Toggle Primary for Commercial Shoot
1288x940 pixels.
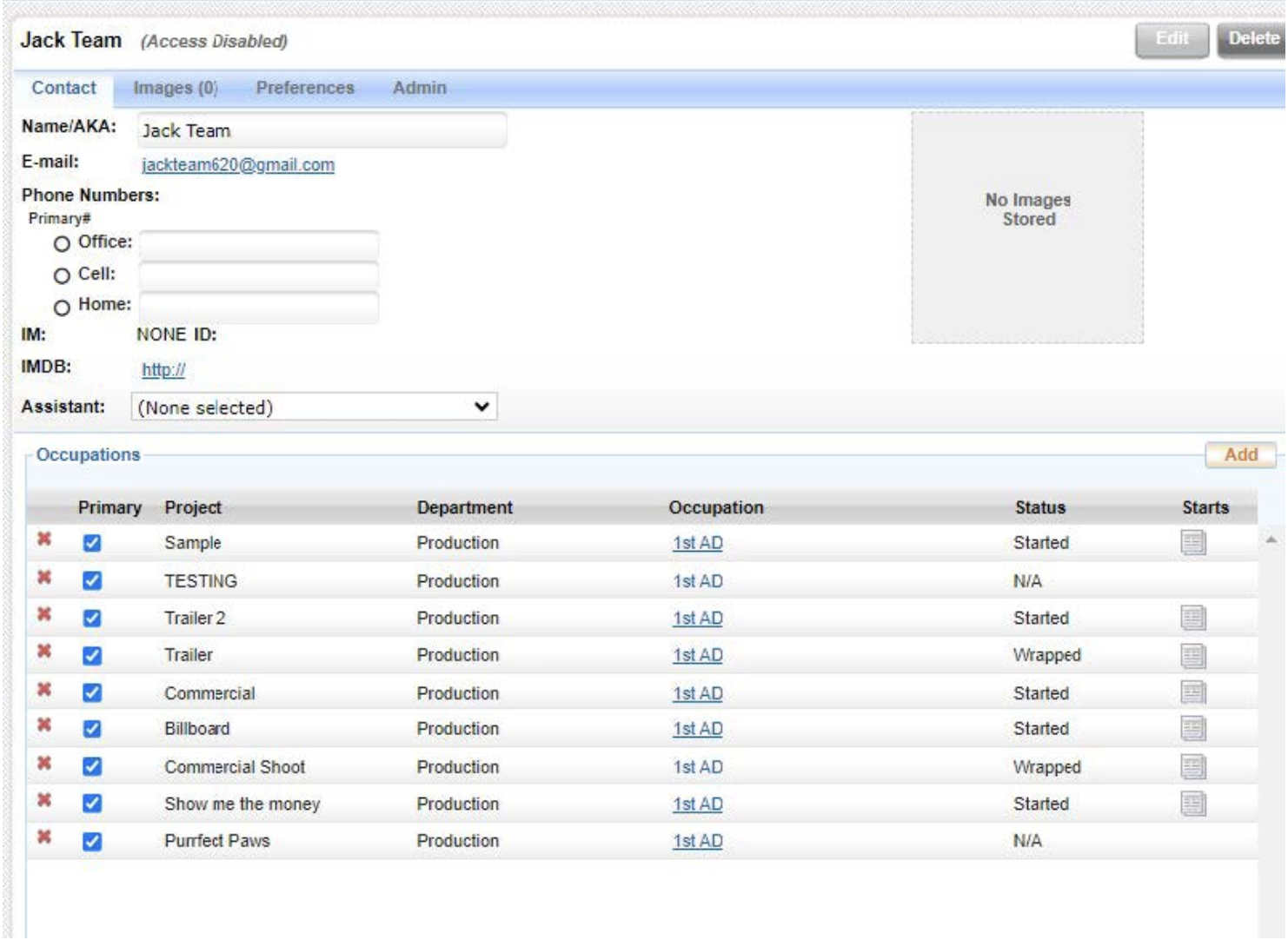(x=92, y=766)
